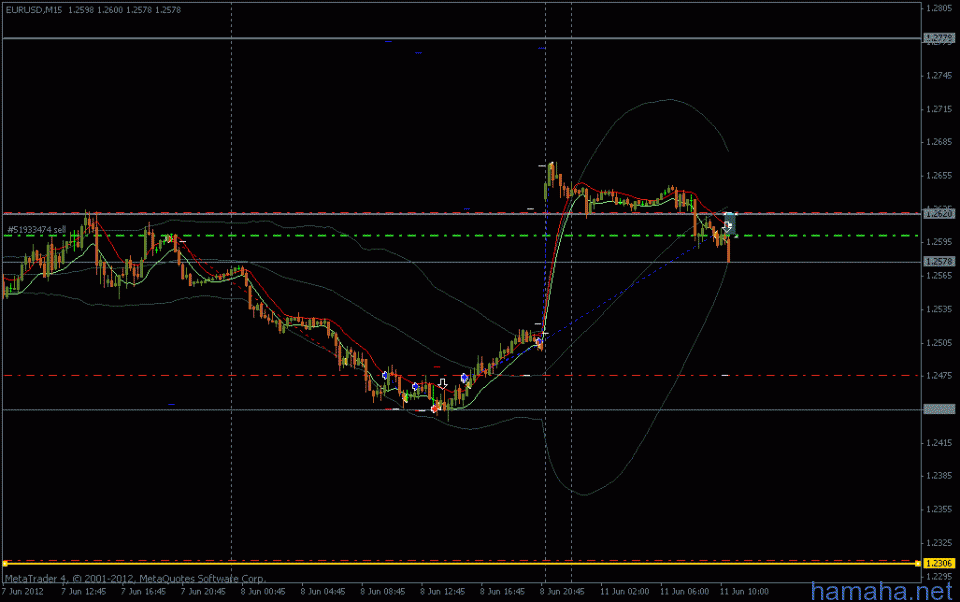This screenshot has height=602, width=960.
Task: Click the 7 Jun 12:45 time label
Action: tap(83, 592)
